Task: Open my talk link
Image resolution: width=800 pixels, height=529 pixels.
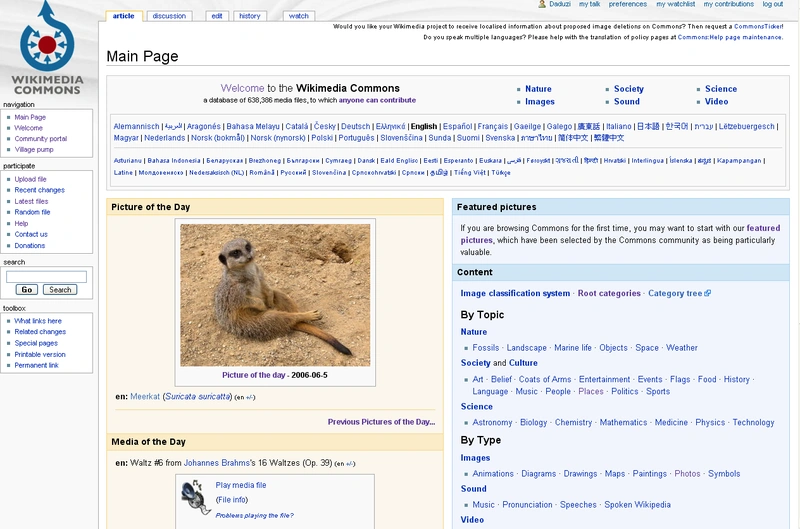Action: [x=589, y=4]
